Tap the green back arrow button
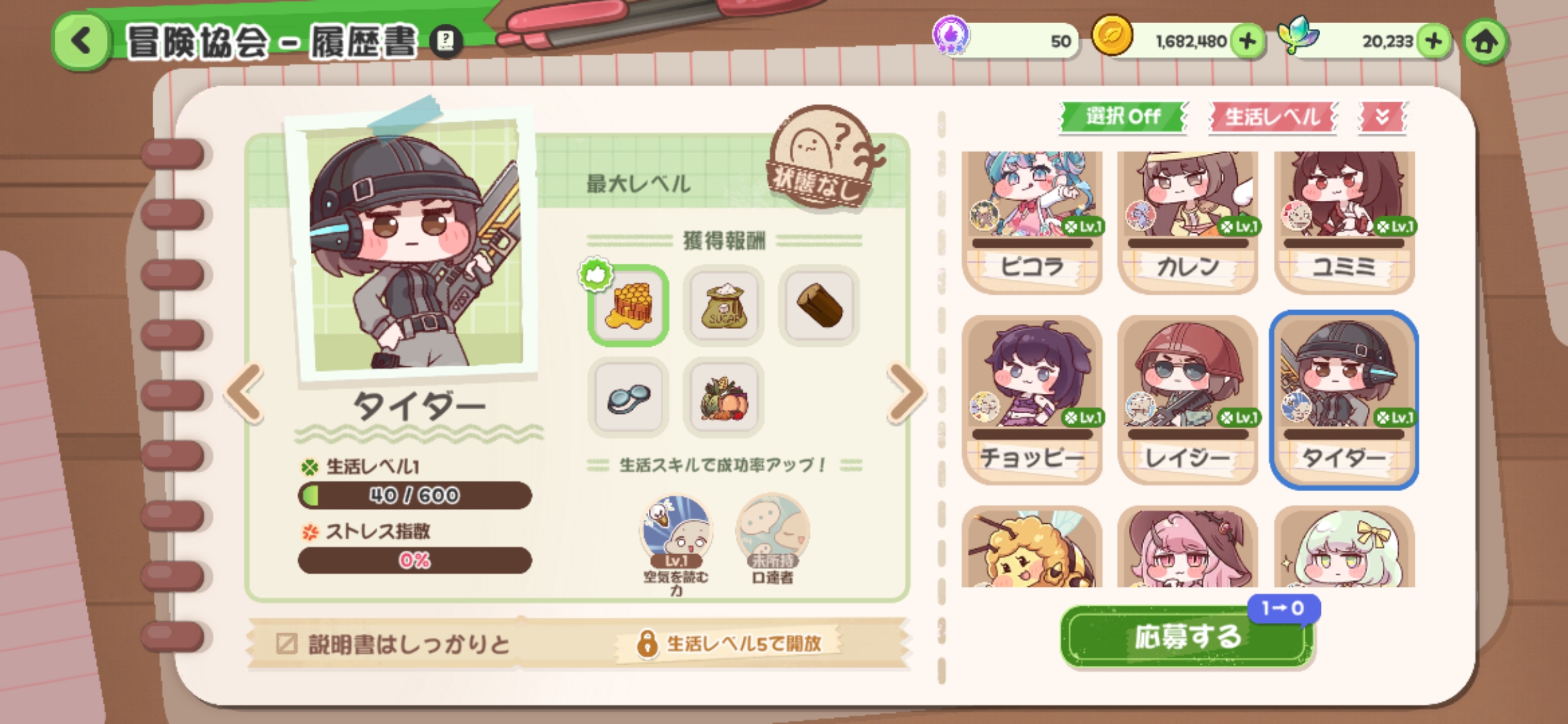Screen dimensions: 1568x724 point(82,42)
